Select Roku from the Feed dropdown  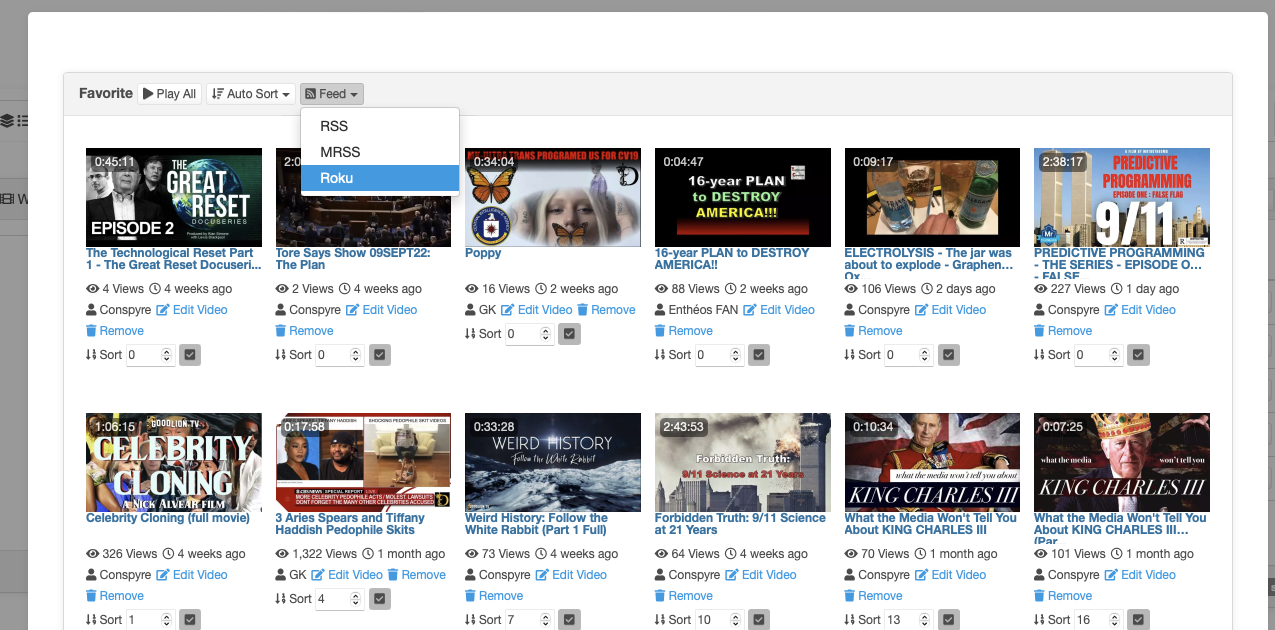pyautogui.click(x=380, y=178)
